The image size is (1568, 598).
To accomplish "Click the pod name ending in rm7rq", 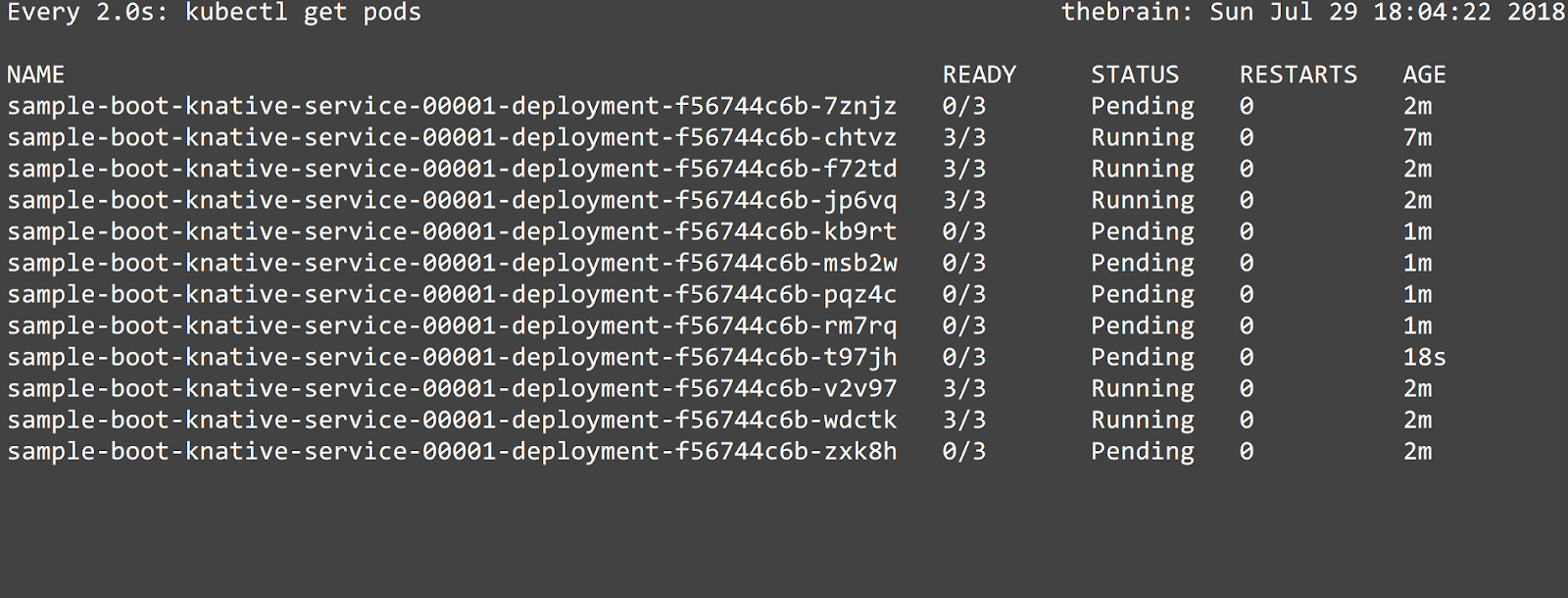I will (452, 325).
